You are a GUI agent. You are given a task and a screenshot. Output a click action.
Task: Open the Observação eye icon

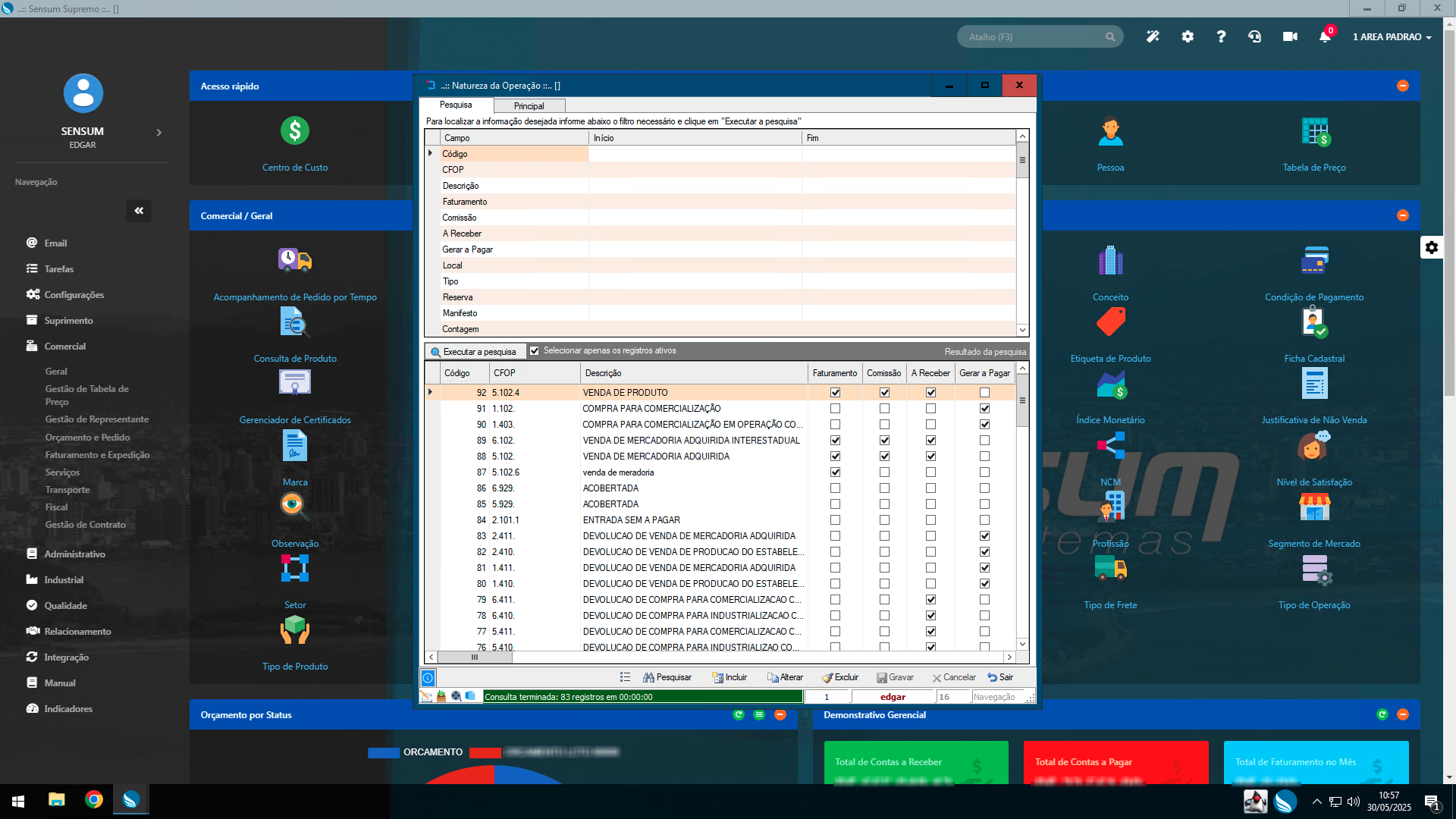295,507
